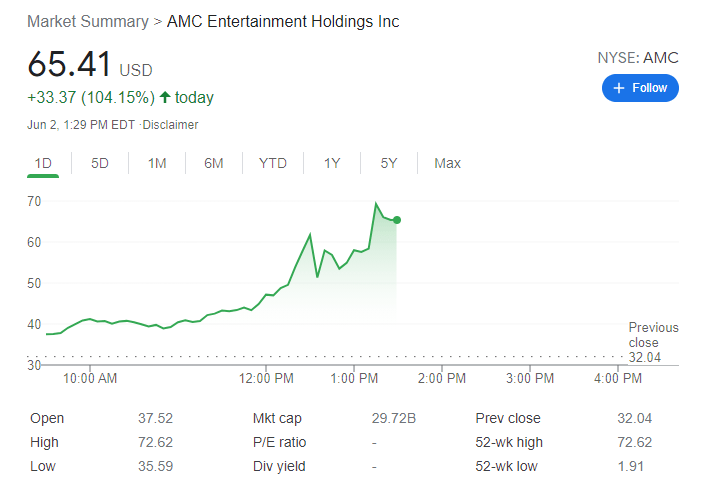
Task: Show the 6M price history tab
Action: (x=214, y=163)
